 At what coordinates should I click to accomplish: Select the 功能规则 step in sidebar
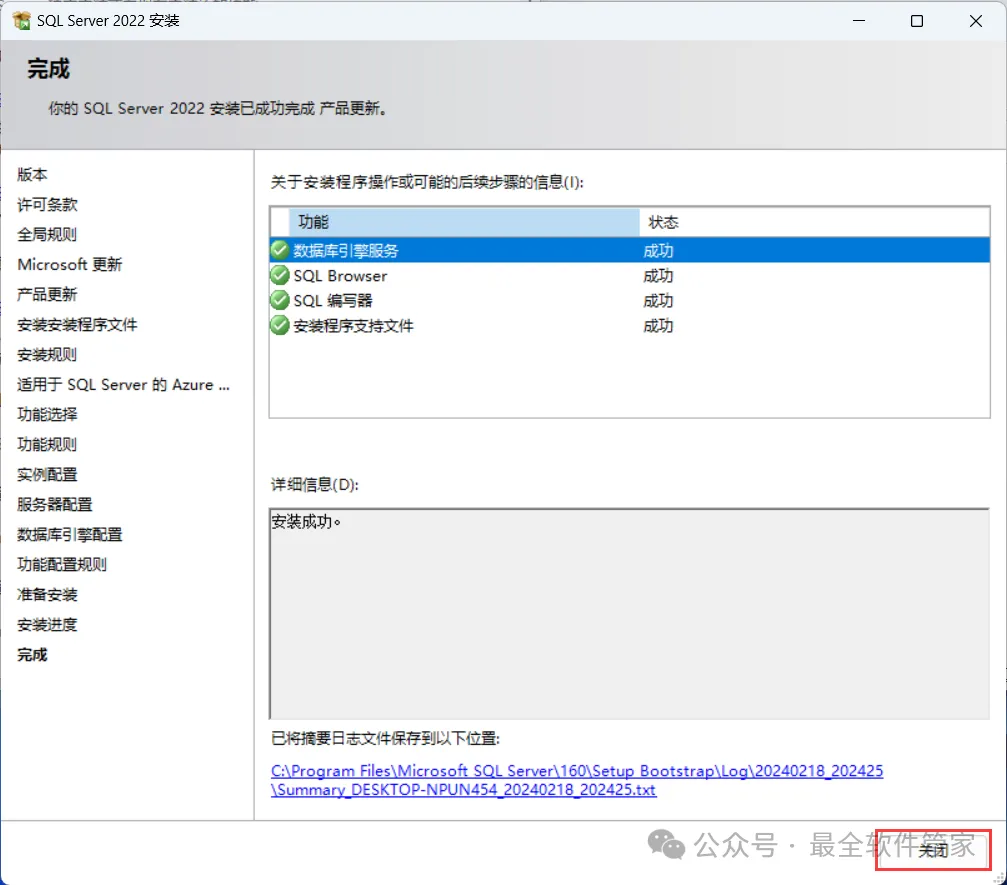click(47, 444)
